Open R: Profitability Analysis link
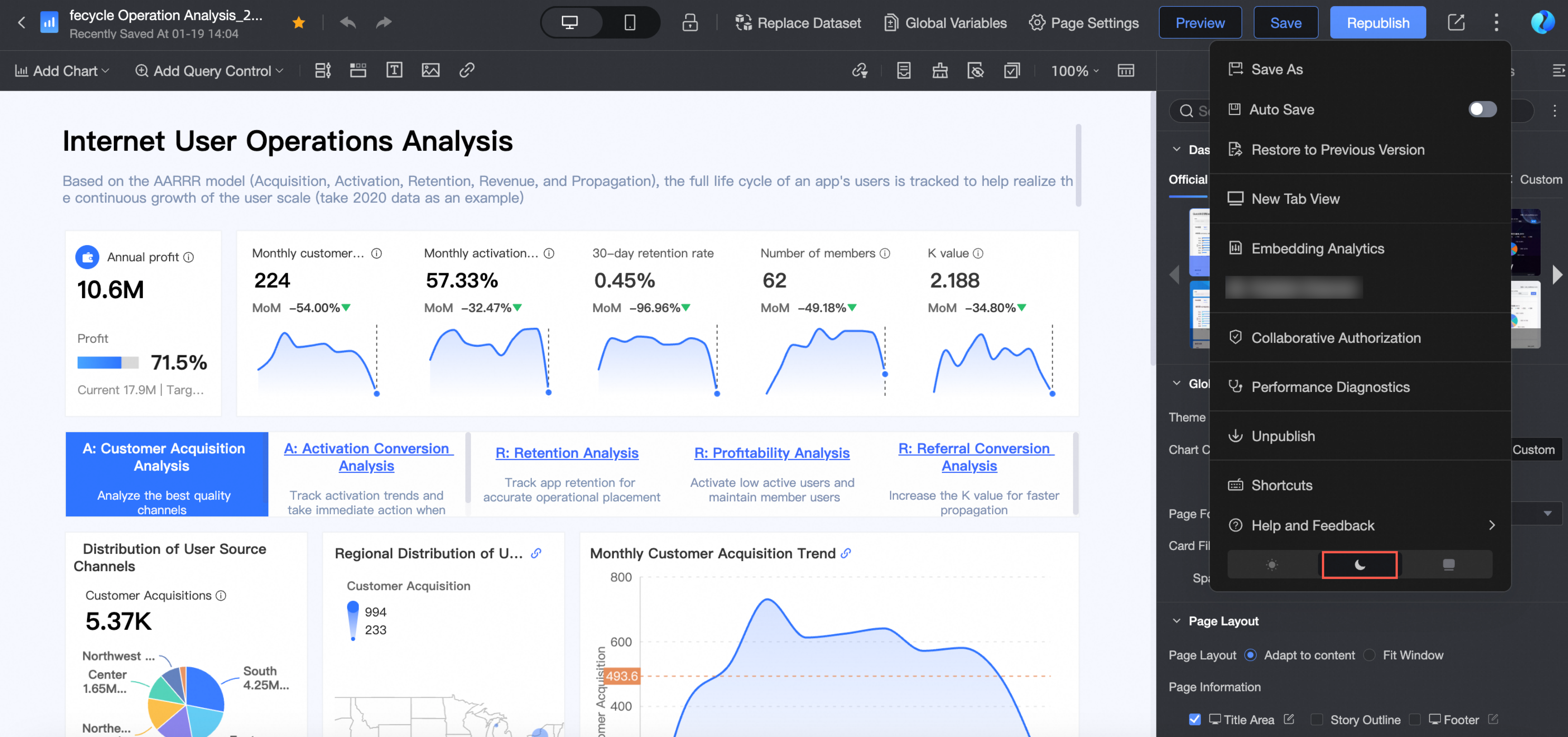This screenshot has width=1568, height=737. tap(772, 453)
